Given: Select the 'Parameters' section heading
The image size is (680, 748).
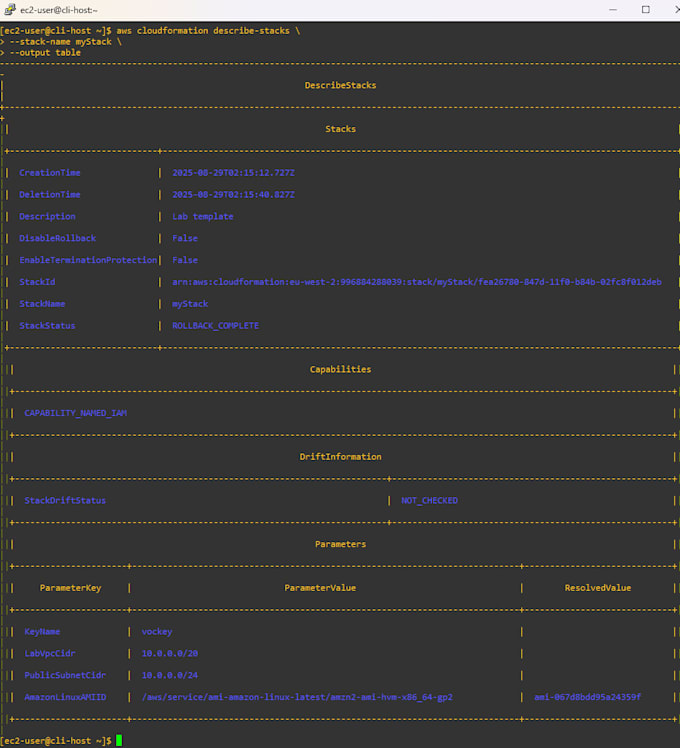Looking at the screenshot, I should tap(340, 544).
